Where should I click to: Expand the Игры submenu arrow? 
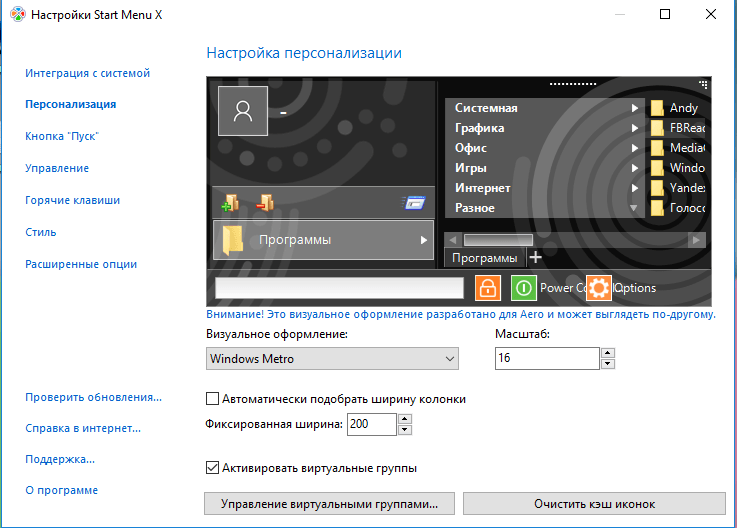[635, 168]
